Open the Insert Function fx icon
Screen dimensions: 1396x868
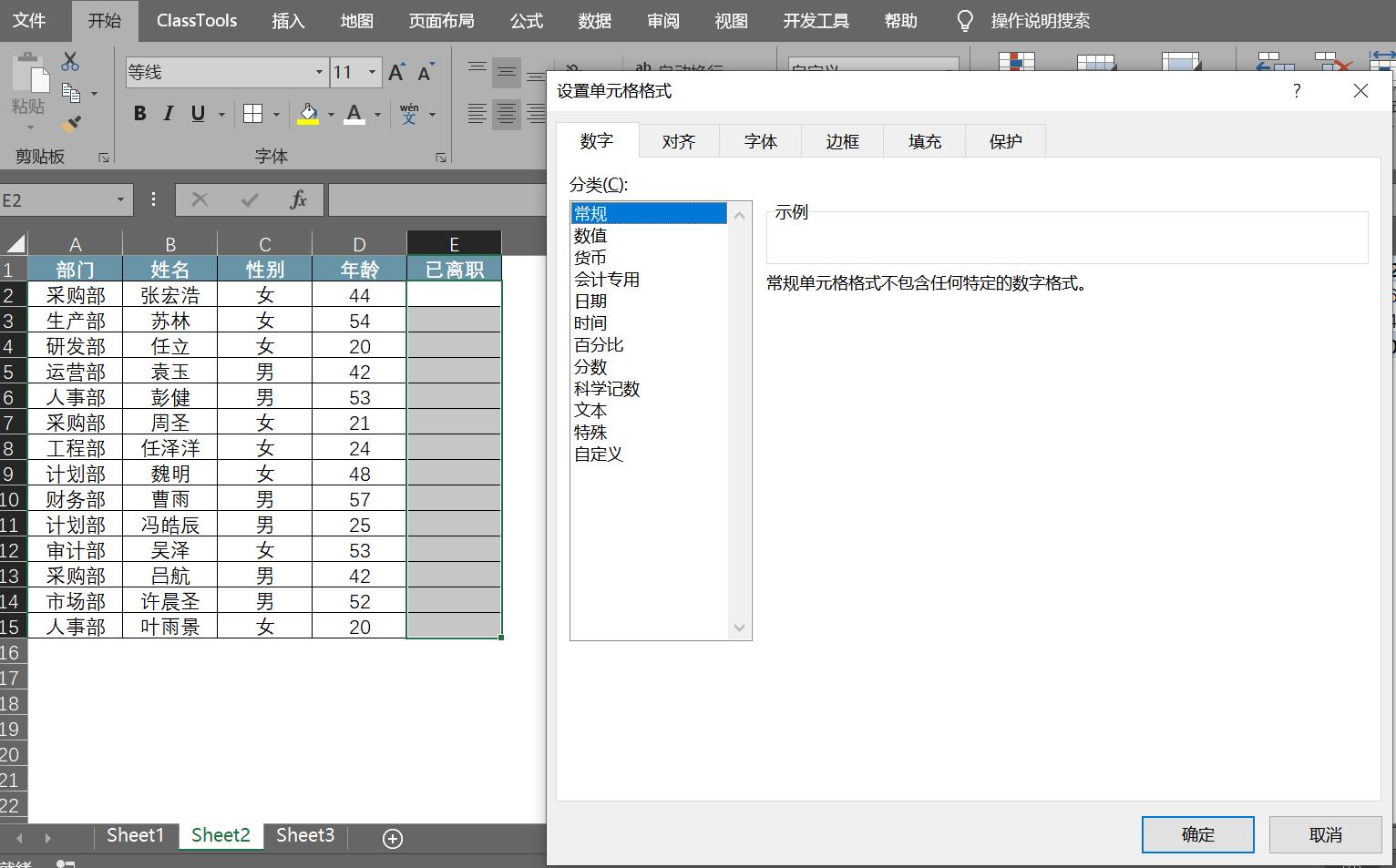click(298, 199)
